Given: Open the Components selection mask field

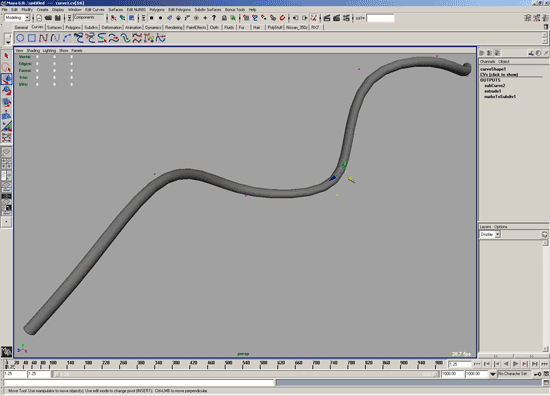Looking at the screenshot, I should pyautogui.click(x=89, y=17).
